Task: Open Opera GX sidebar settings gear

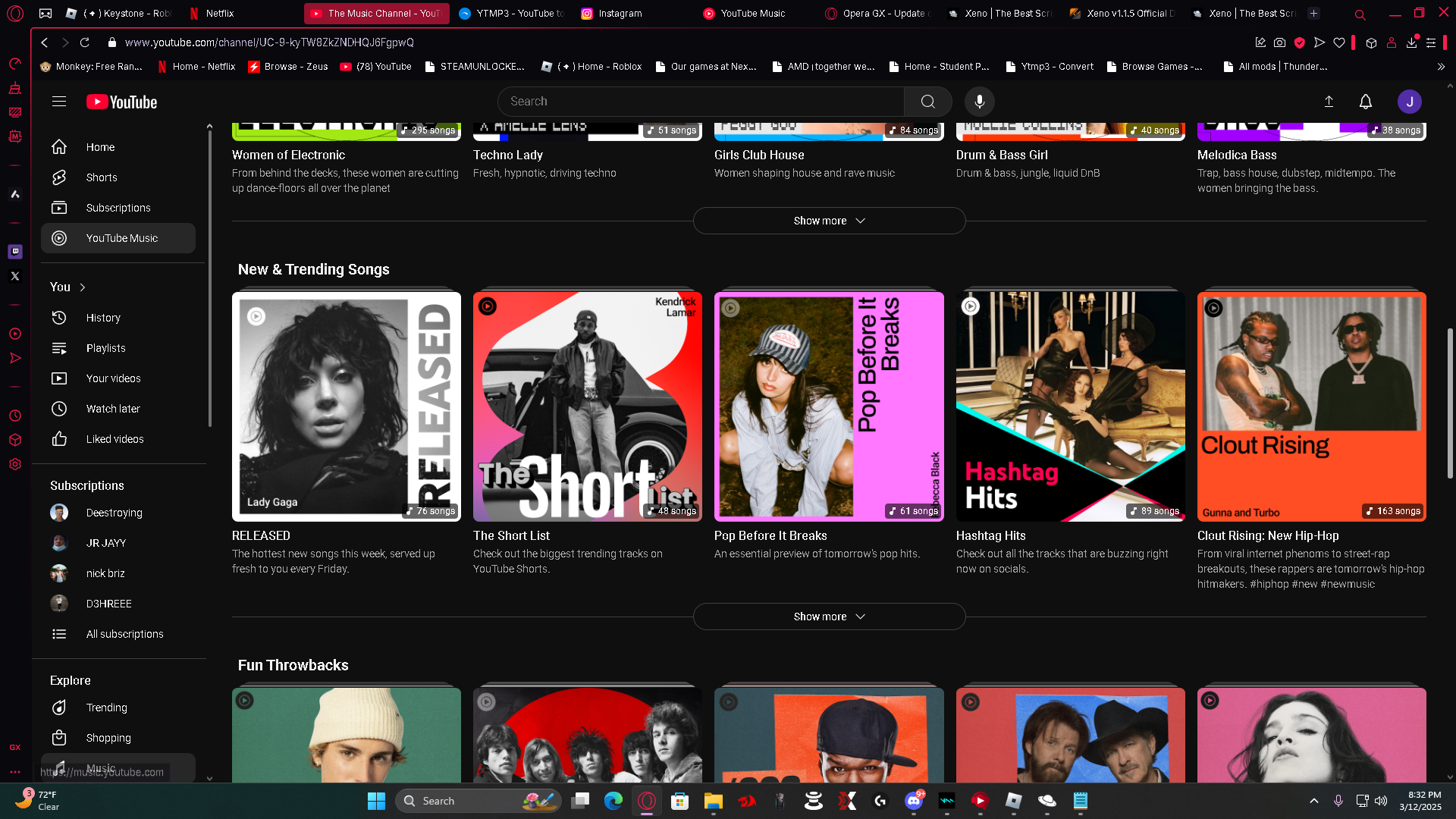Action: (x=15, y=464)
